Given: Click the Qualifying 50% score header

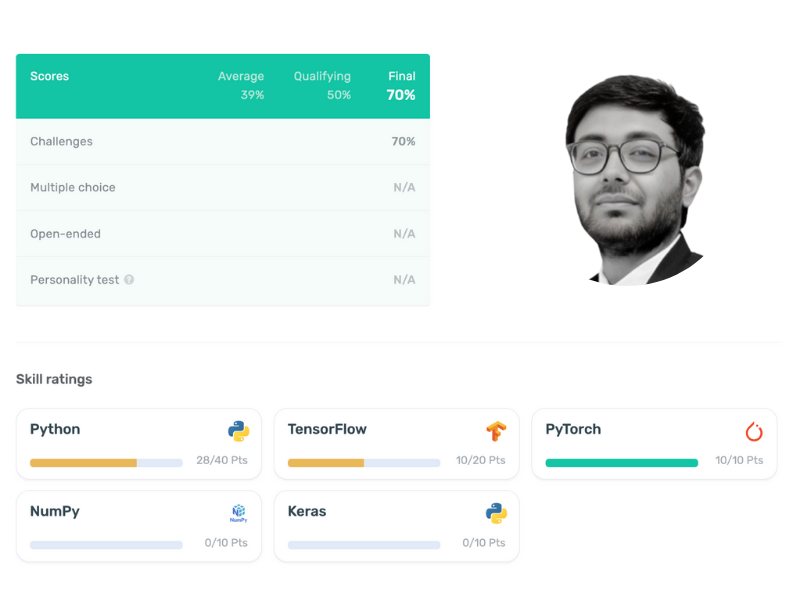Looking at the screenshot, I should (322, 85).
